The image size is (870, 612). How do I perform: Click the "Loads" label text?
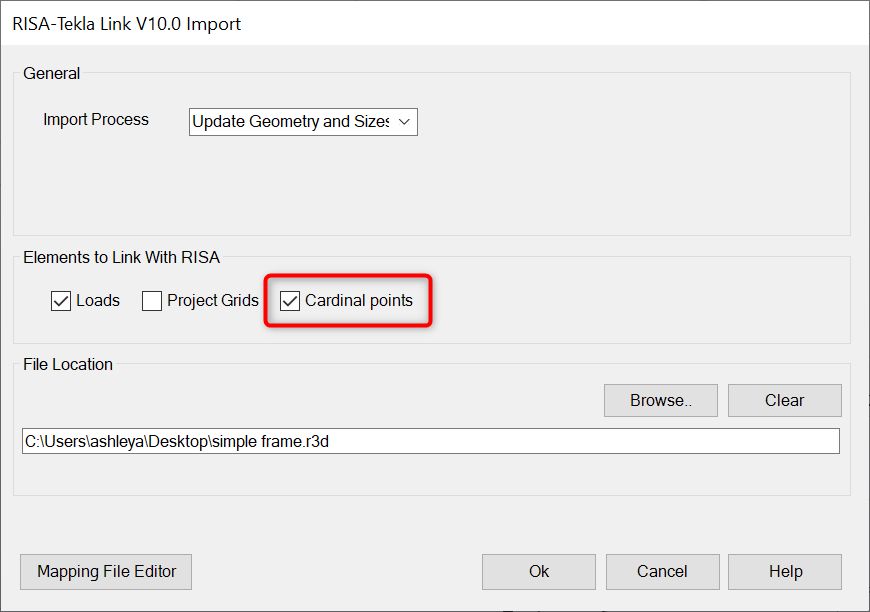coord(98,300)
